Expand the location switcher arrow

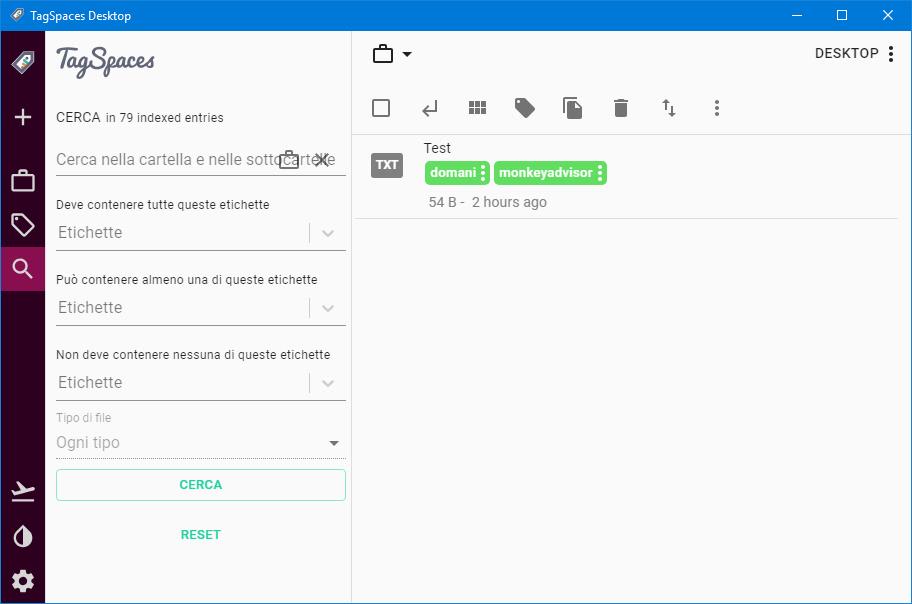coord(407,54)
